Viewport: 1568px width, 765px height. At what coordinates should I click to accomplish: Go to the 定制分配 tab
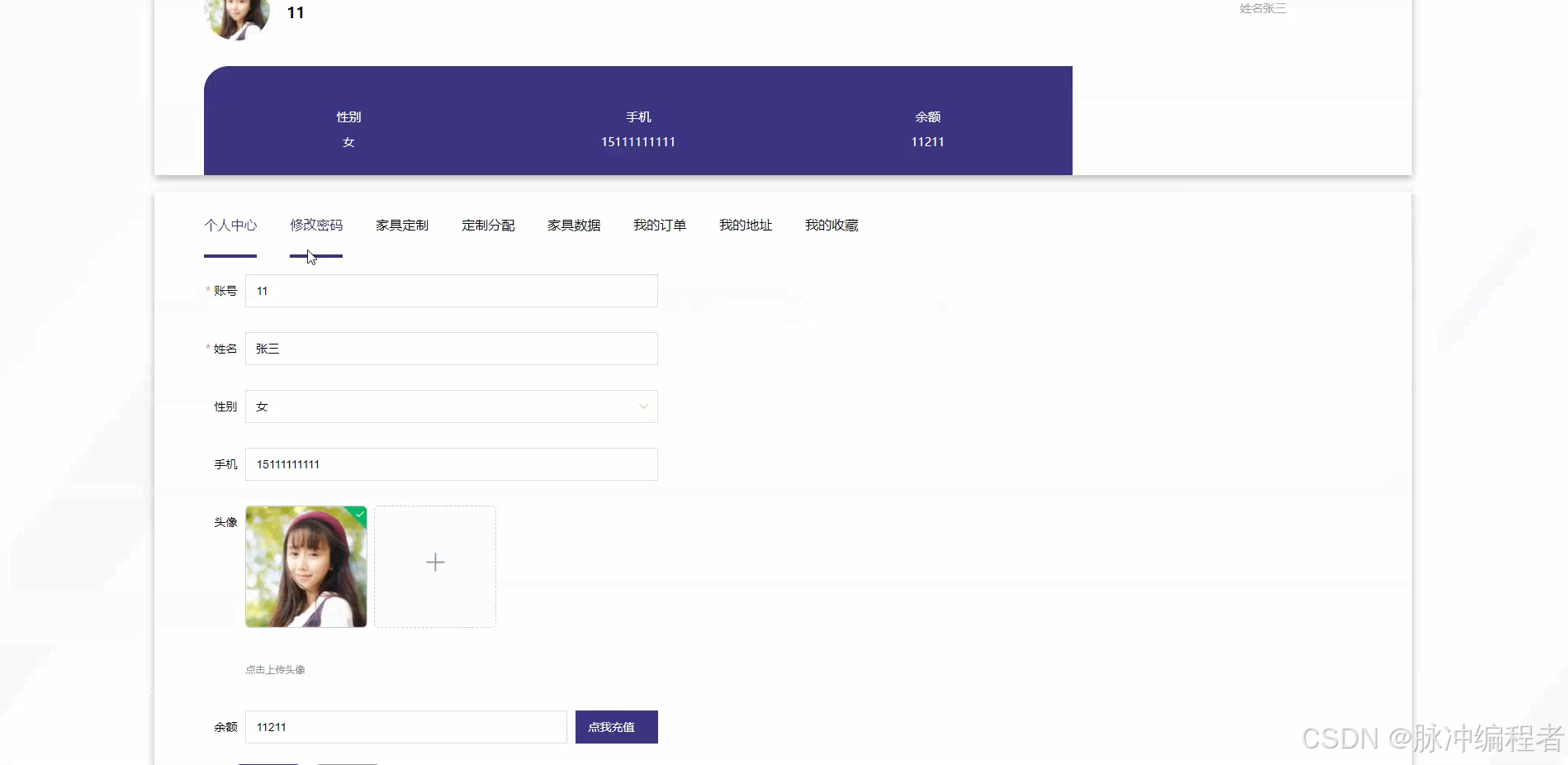pyautogui.click(x=488, y=226)
